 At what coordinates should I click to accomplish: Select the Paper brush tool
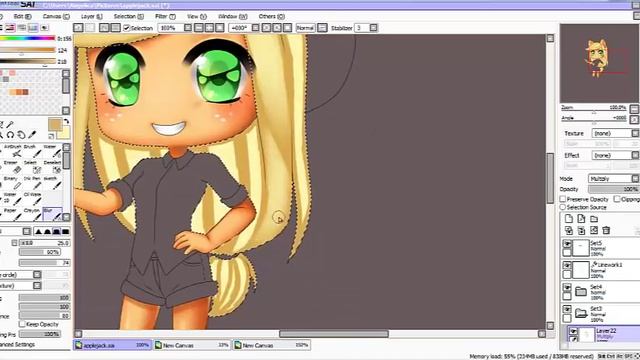[13, 215]
